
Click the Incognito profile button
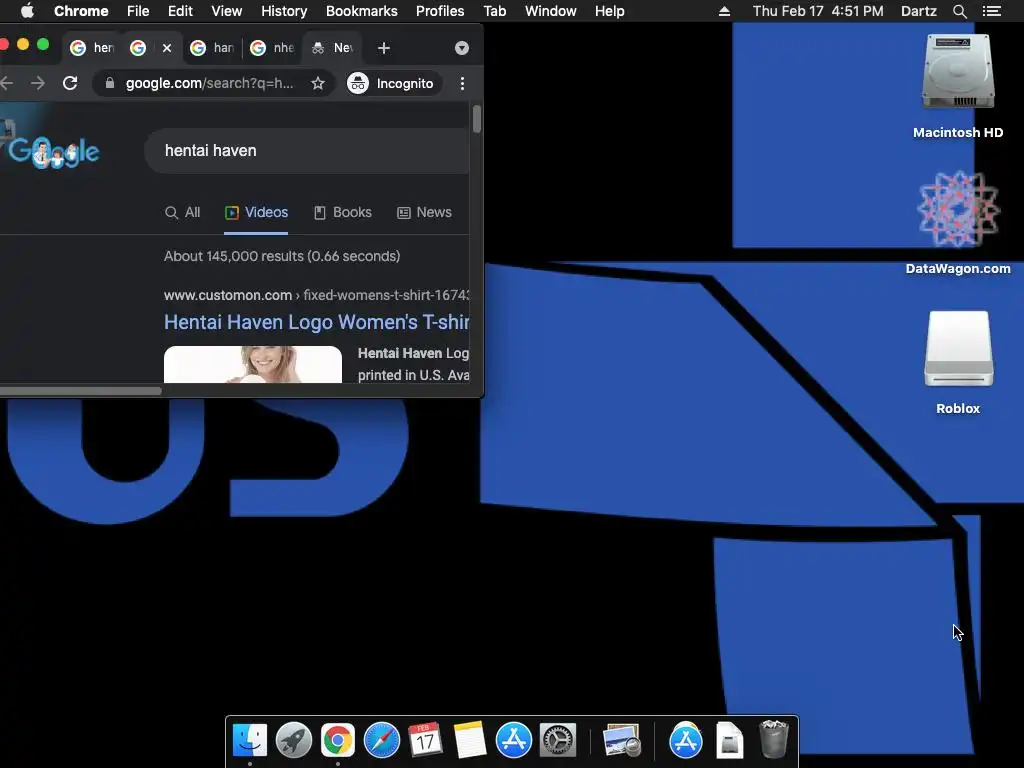pyautogui.click(x=392, y=83)
